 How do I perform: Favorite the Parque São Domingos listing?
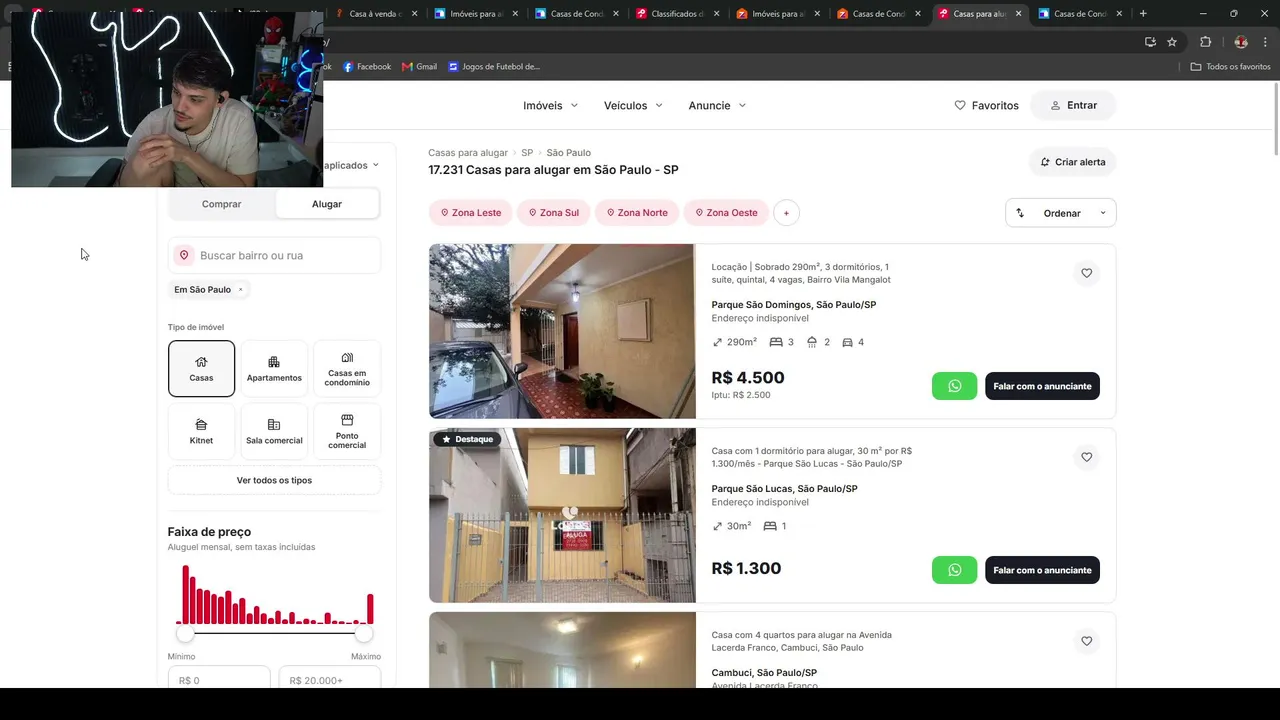[1087, 273]
